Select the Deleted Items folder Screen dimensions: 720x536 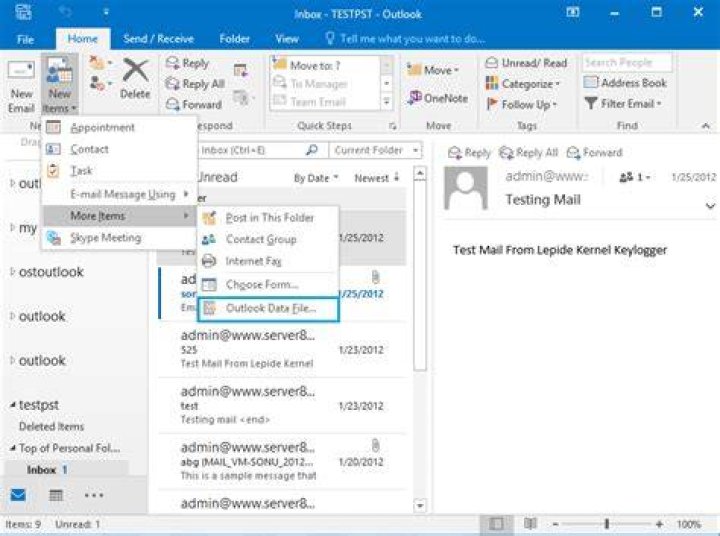tap(51, 427)
